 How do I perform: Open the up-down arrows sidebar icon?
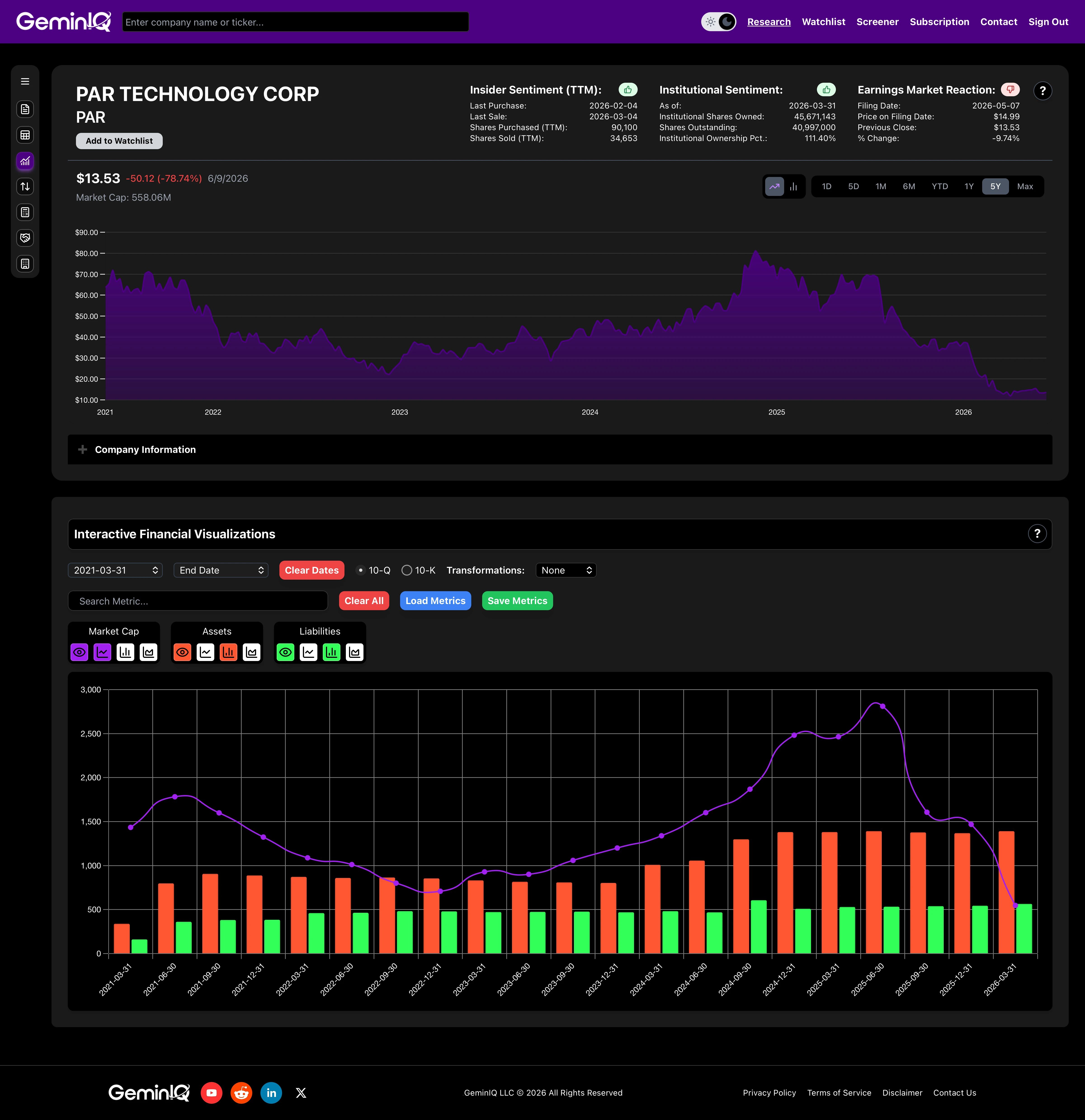point(25,186)
